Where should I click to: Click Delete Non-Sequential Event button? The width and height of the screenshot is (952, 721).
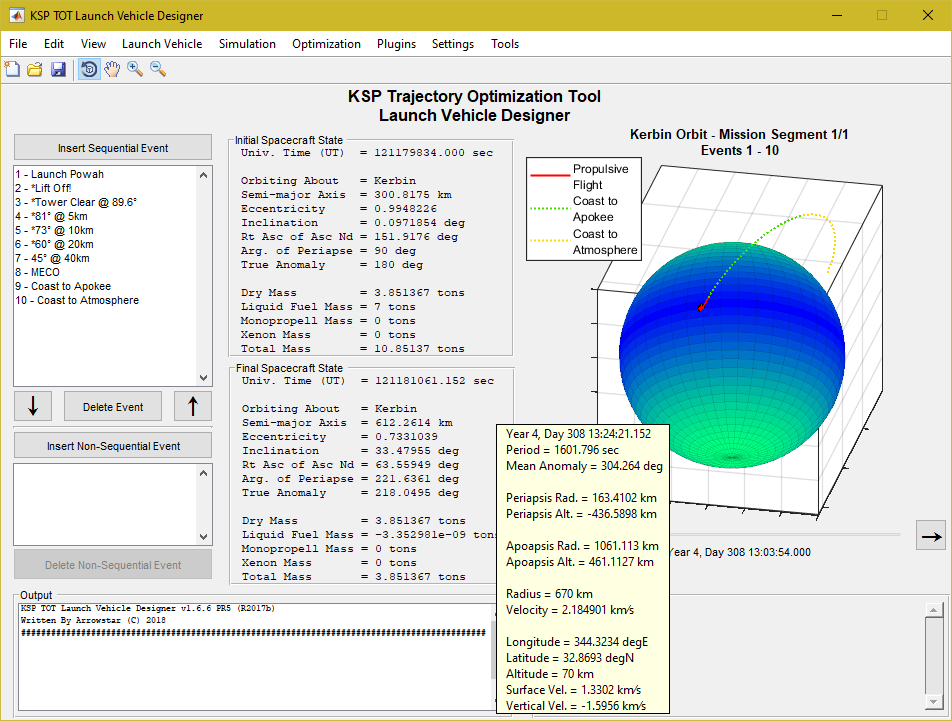[x=113, y=564]
